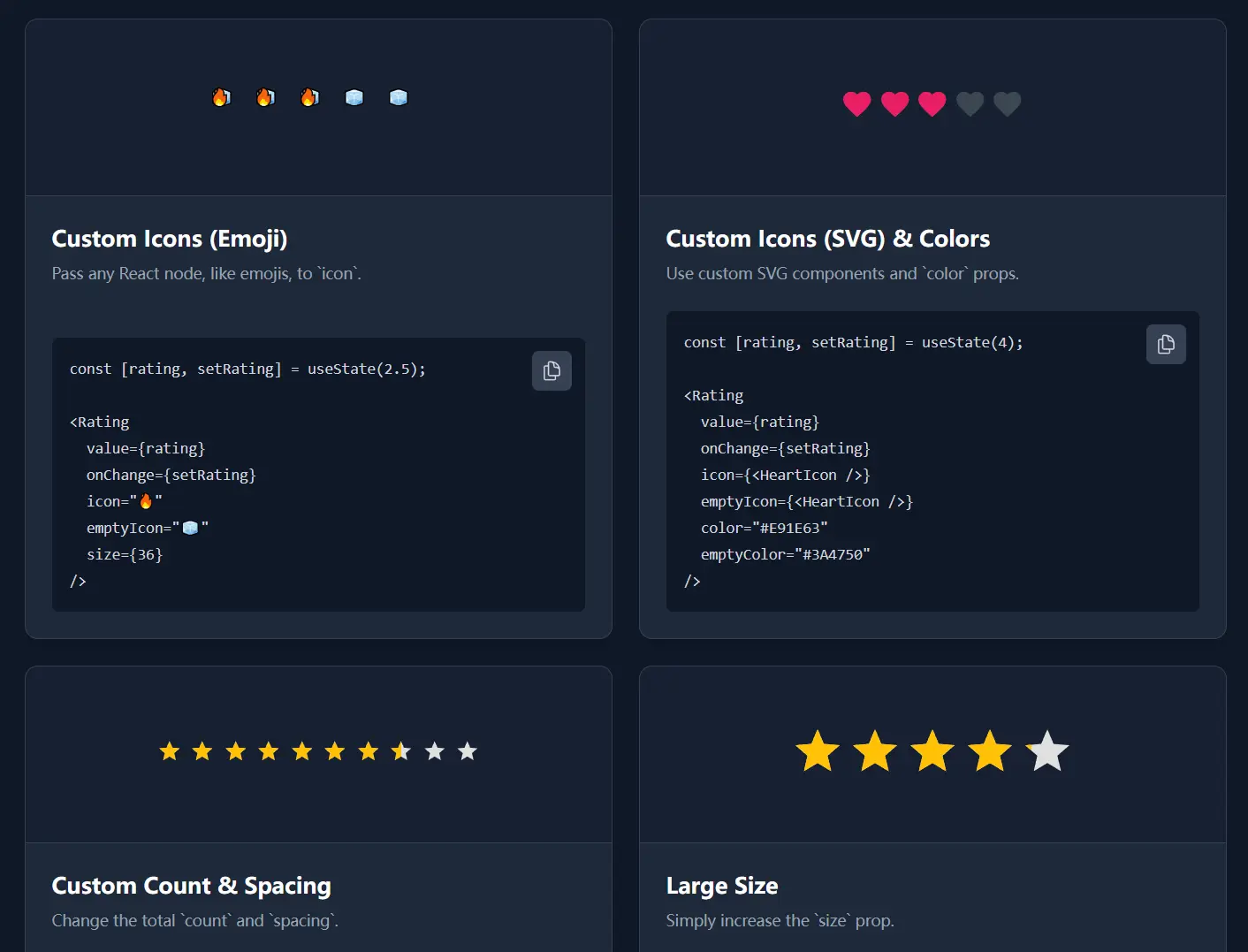Choose the tenth small star
This screenshot has width=1248, height=952.
(468, 751)
